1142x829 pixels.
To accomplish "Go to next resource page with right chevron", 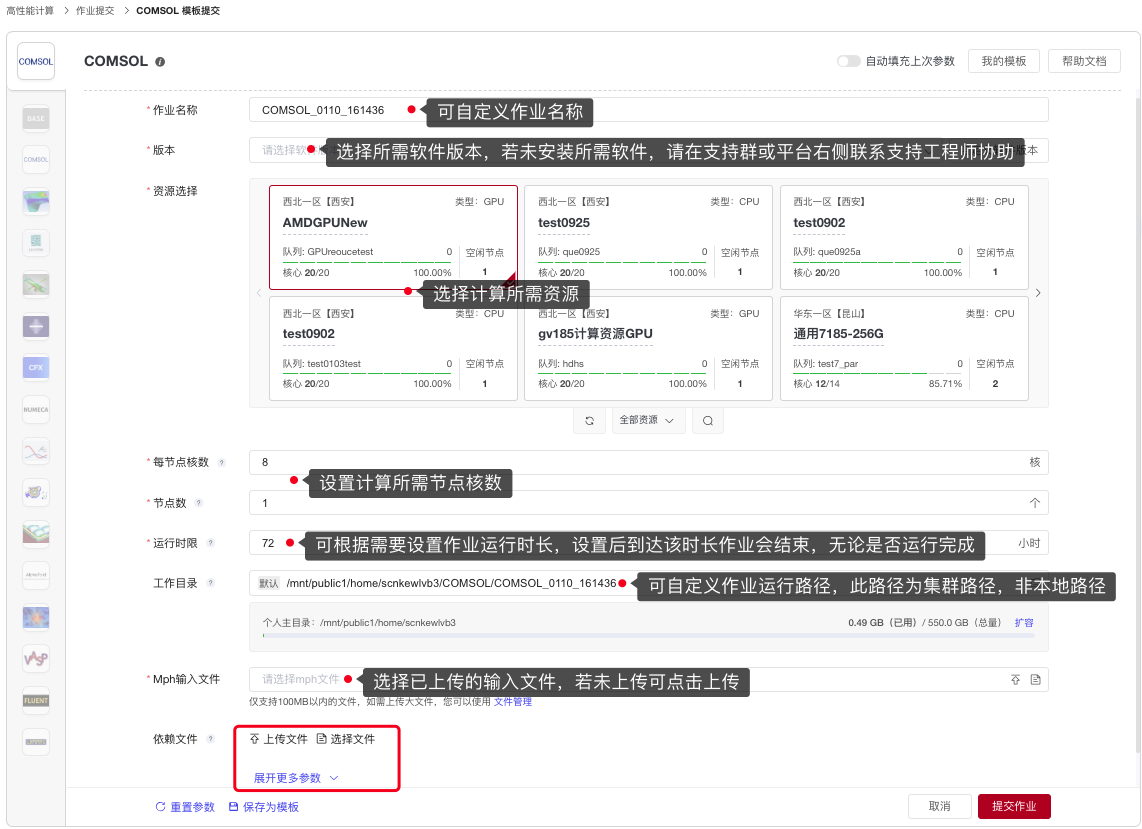I will [1038, 293].
